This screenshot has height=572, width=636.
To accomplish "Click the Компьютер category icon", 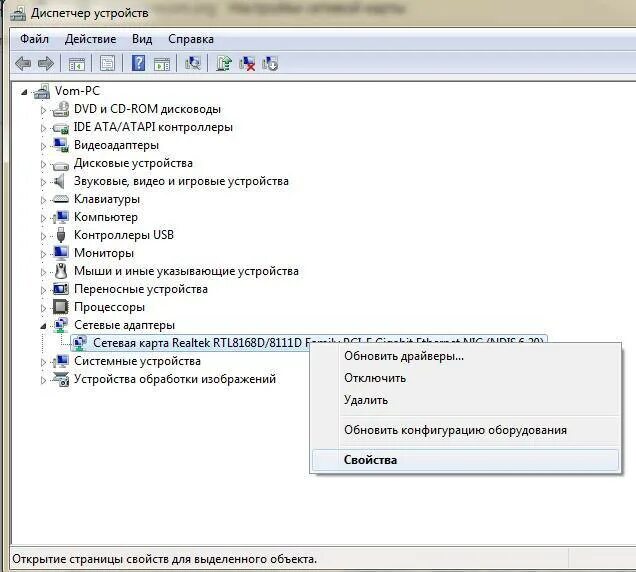I will point(61,217).
